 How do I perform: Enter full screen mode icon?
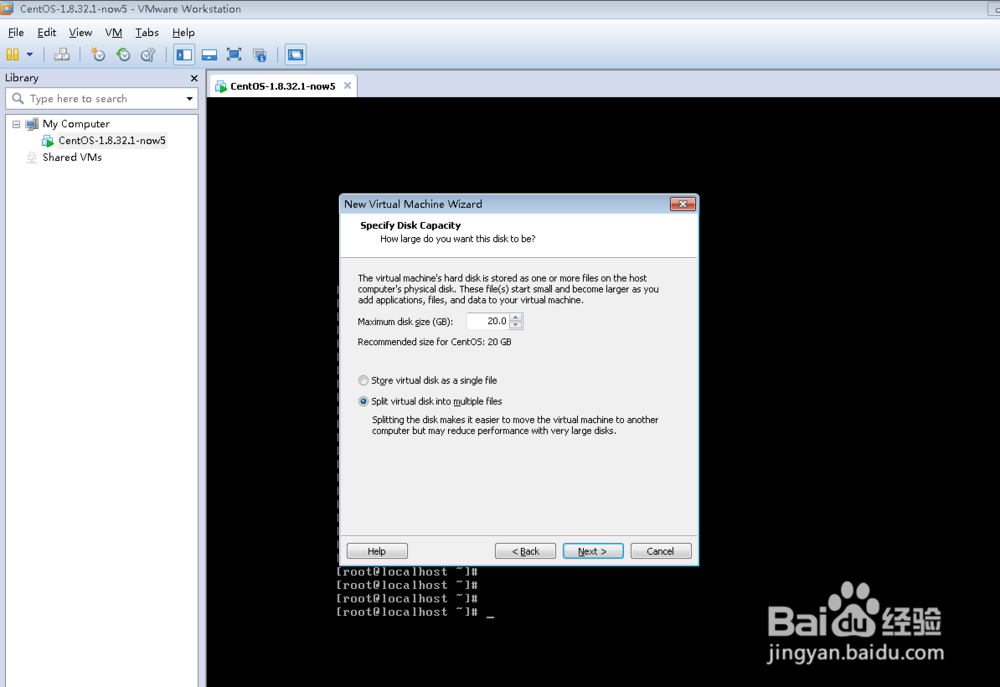click(x=234, y=55)
